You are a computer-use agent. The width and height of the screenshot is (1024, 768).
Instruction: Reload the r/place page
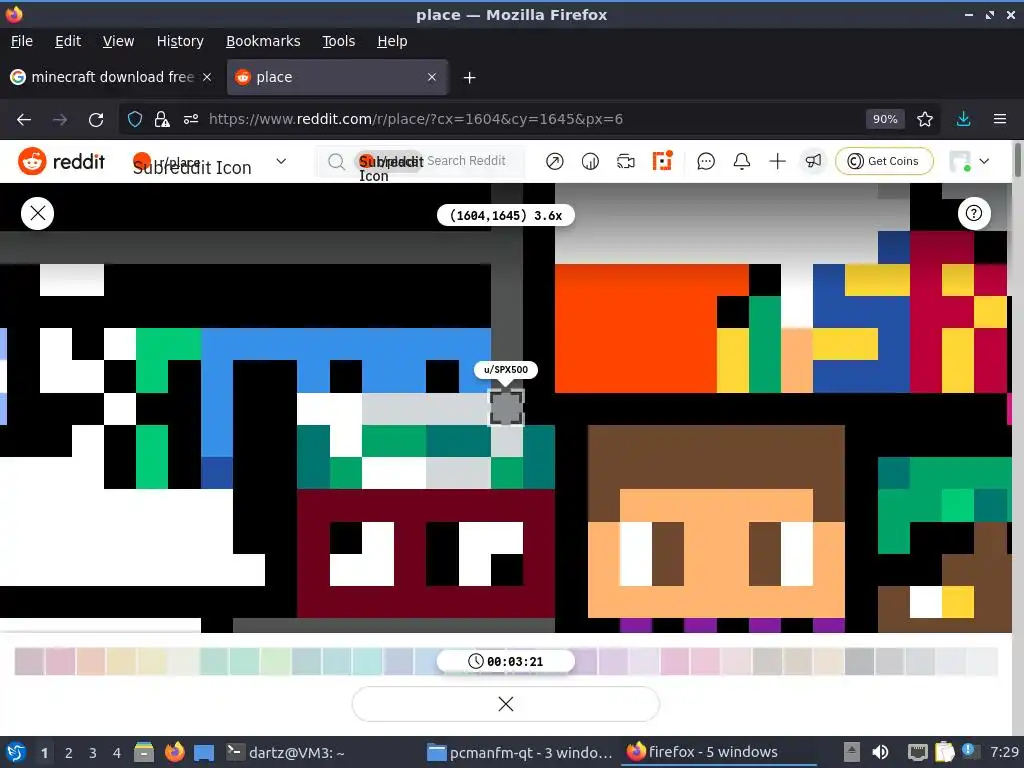click(96, 120)
